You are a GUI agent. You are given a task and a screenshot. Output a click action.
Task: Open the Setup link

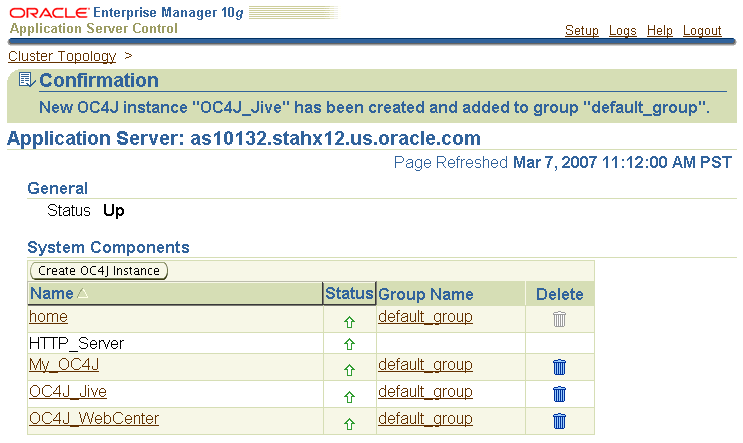[581, 30]
